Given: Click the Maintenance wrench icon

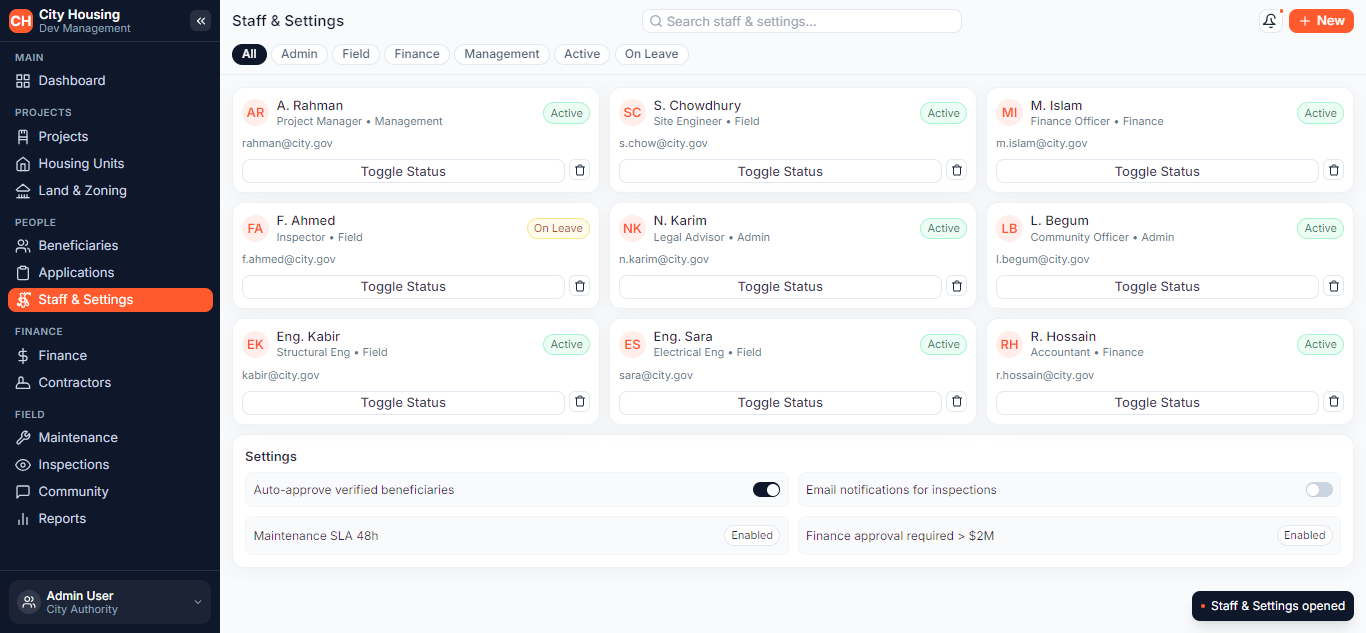Looking at the screenshot, I should click(23, 438).
